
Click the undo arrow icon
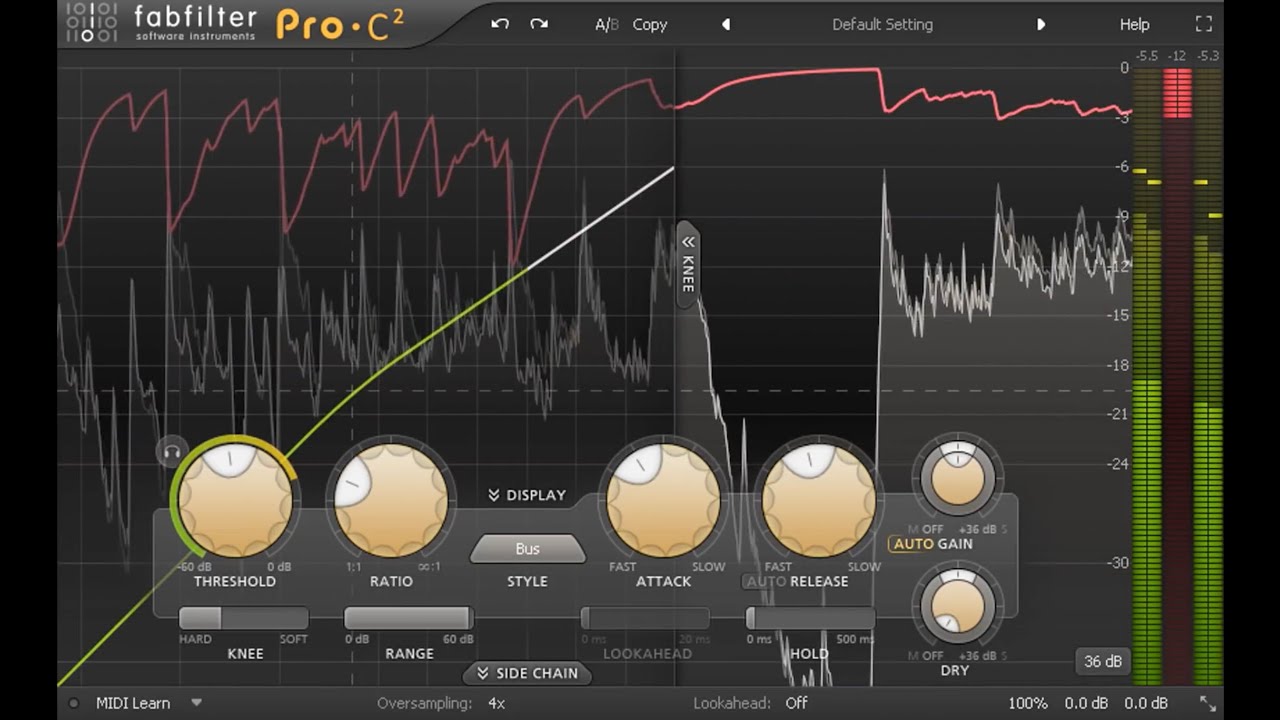pos(500,24)
